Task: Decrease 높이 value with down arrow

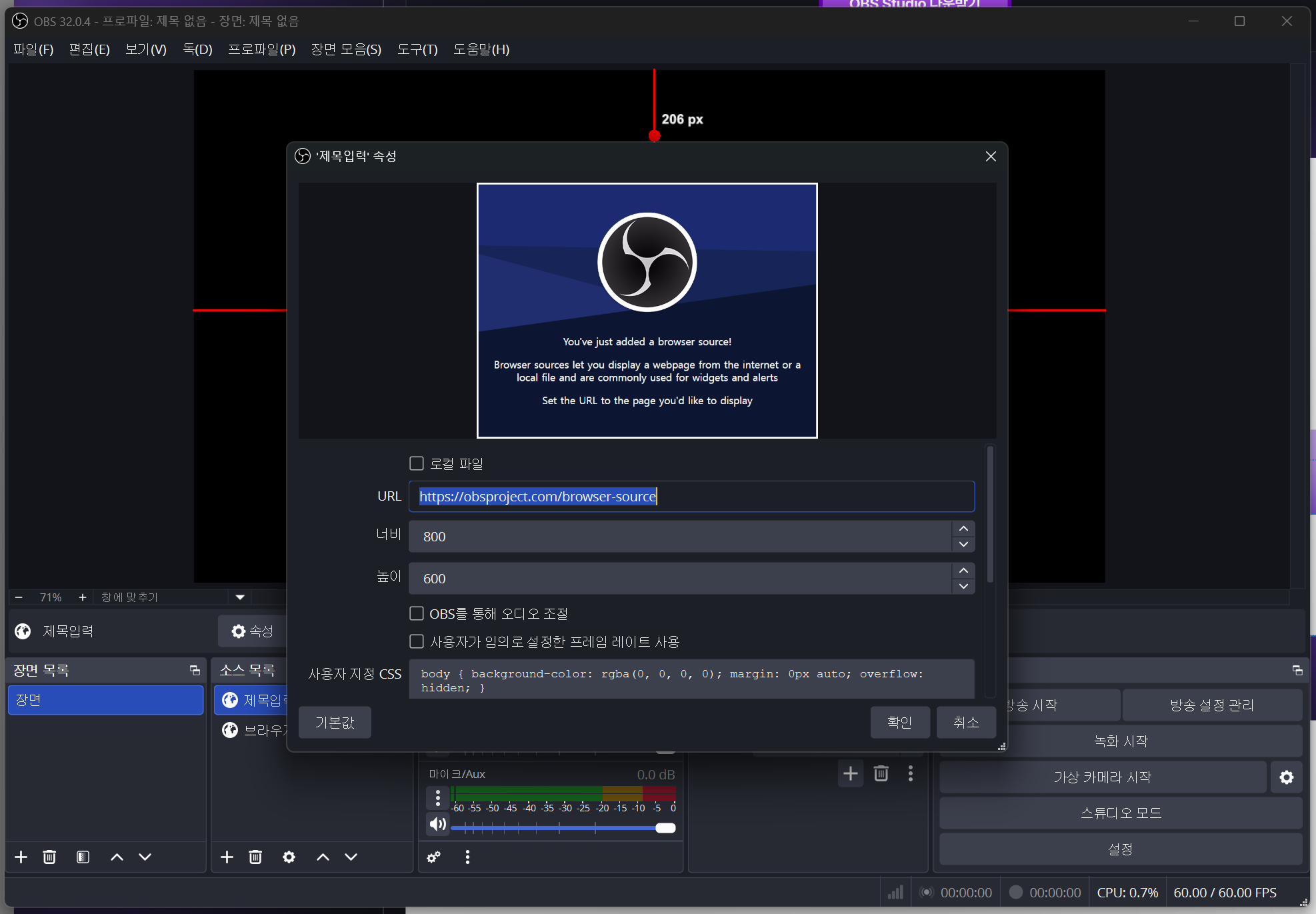Action: pyautogui.click(x=963, y=586)
